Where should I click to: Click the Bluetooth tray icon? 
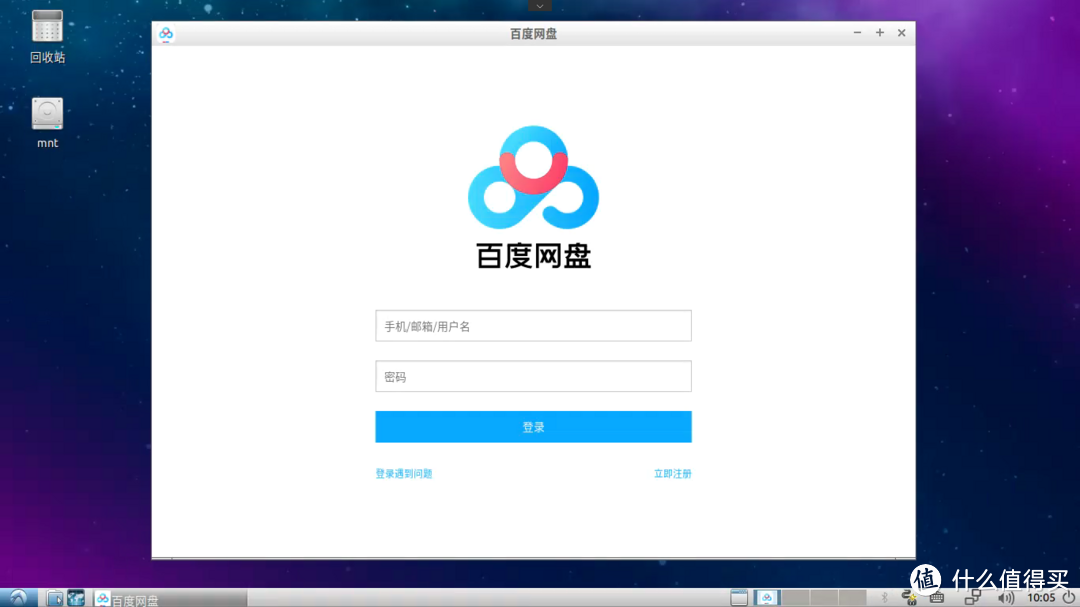[884, 597]
